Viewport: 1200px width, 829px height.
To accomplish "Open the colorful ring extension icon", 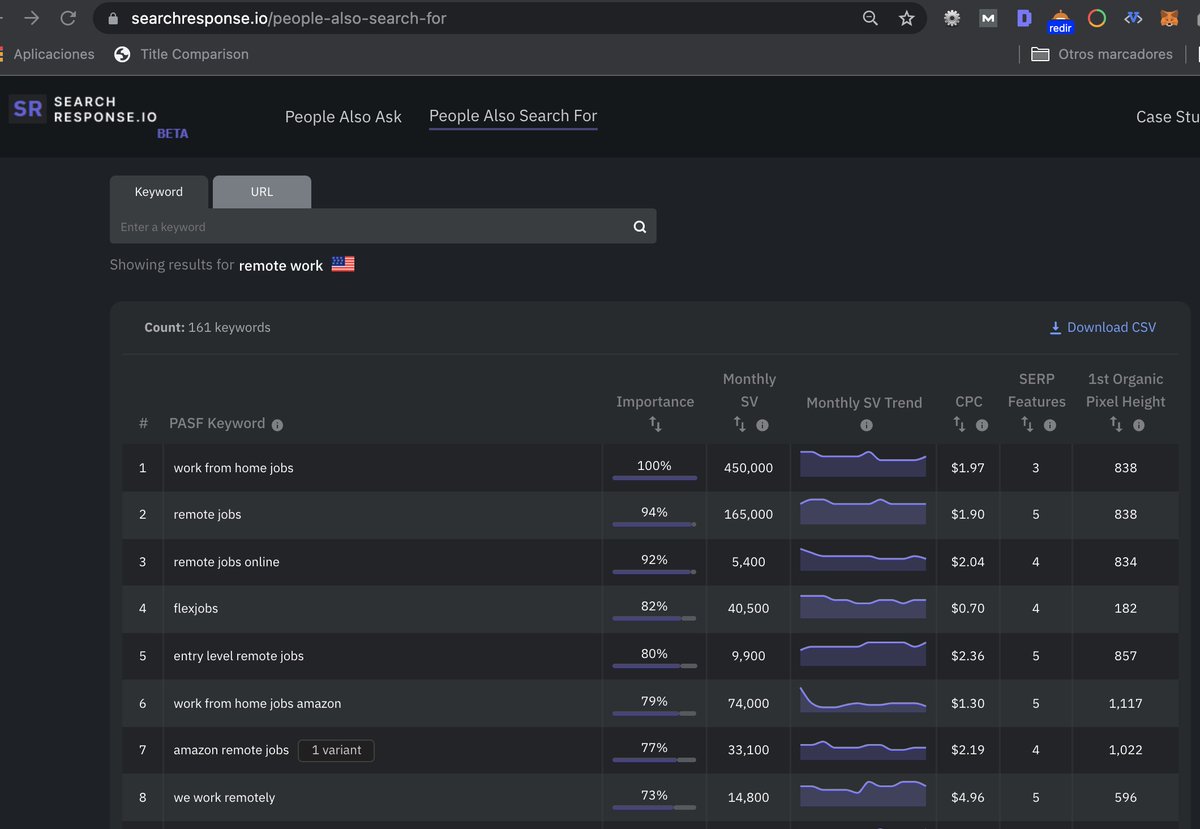I will coord(1097,18).
